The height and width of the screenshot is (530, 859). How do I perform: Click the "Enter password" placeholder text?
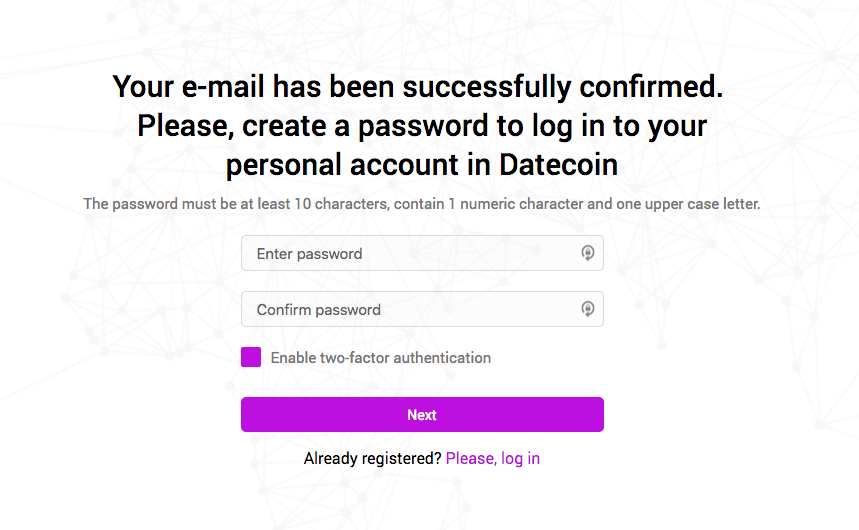point(309,254)
